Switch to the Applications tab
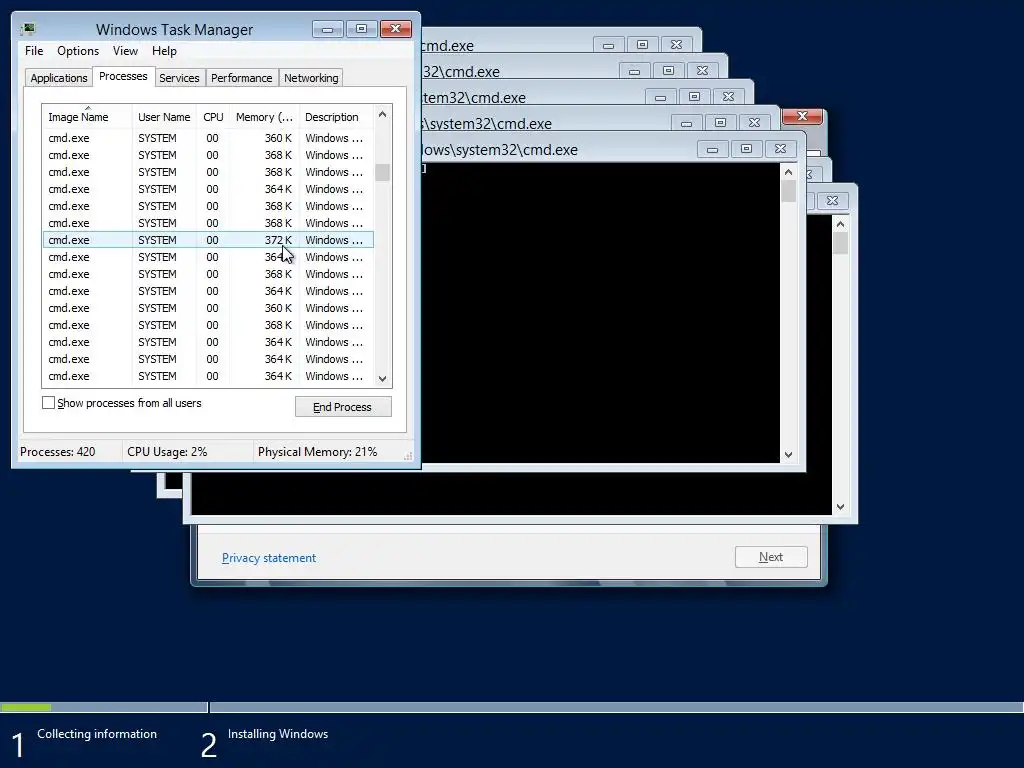The height and width of the screenshot is (768, 1024). tap(59, 78)
